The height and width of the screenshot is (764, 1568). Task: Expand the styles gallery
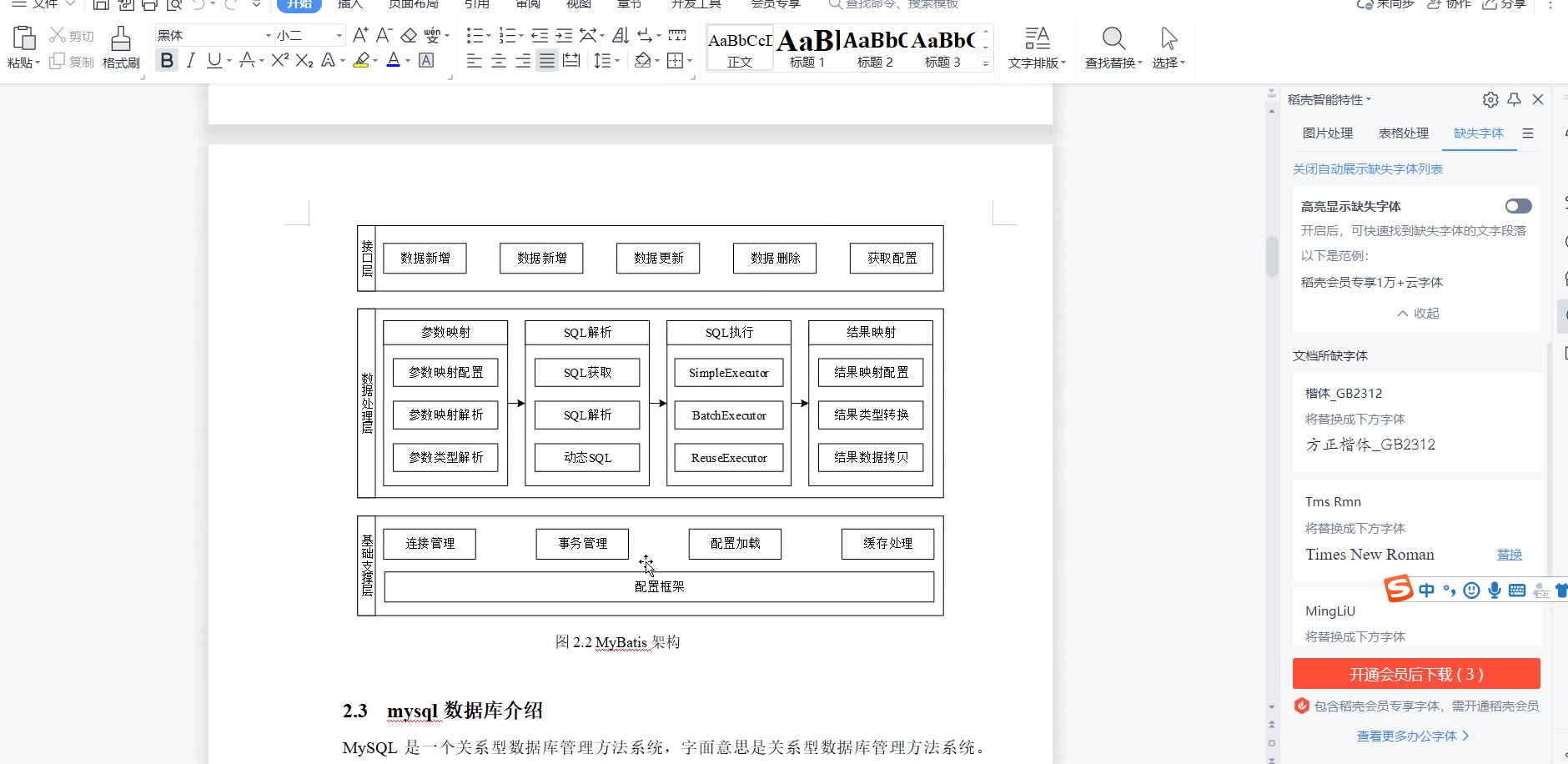[x=986, y=63]
